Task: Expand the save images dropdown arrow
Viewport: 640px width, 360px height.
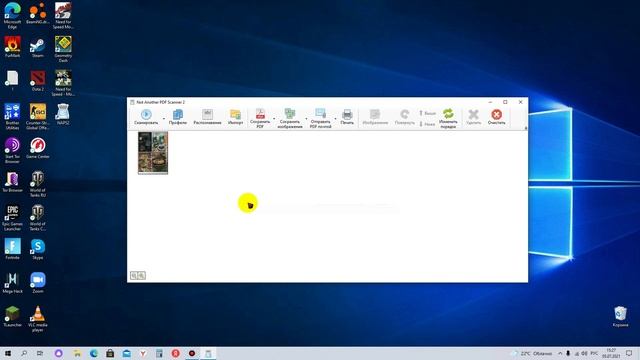Action: pyautogui.click(x=306, y=119)
